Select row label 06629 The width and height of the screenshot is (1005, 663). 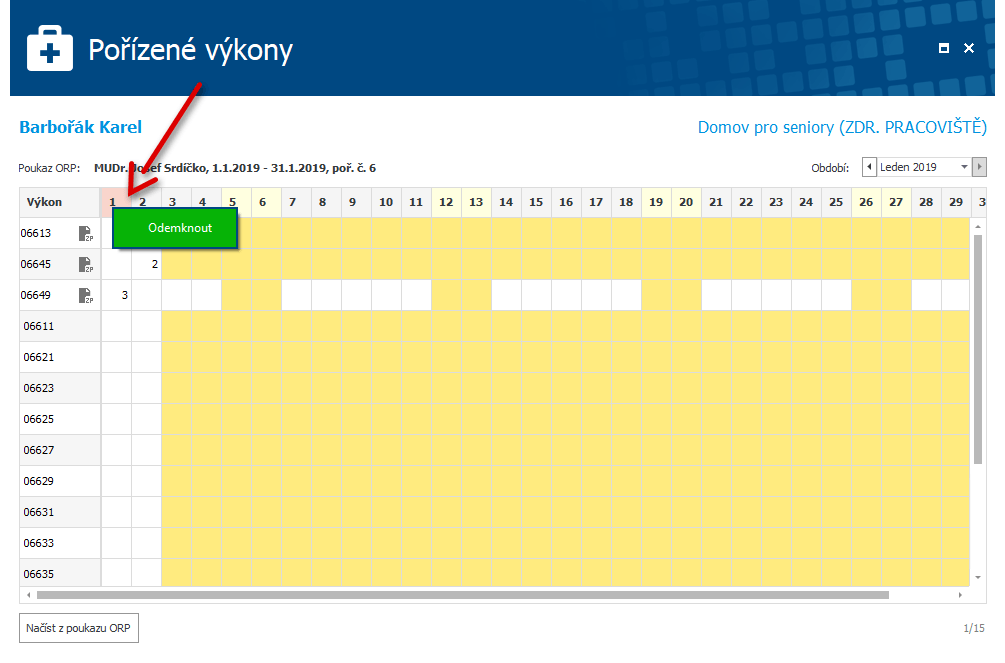pos(38,481)
